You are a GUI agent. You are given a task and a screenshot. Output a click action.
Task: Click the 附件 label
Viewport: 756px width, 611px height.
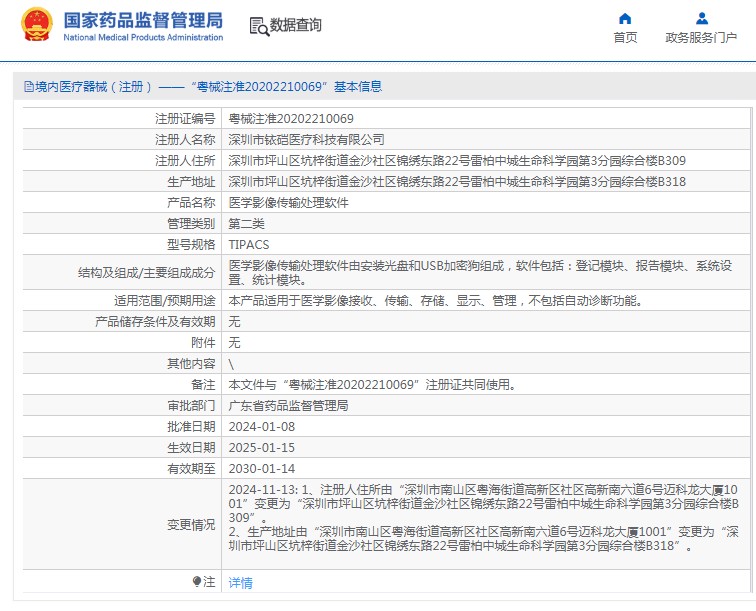pyautogui.click(x=203, y=343)
